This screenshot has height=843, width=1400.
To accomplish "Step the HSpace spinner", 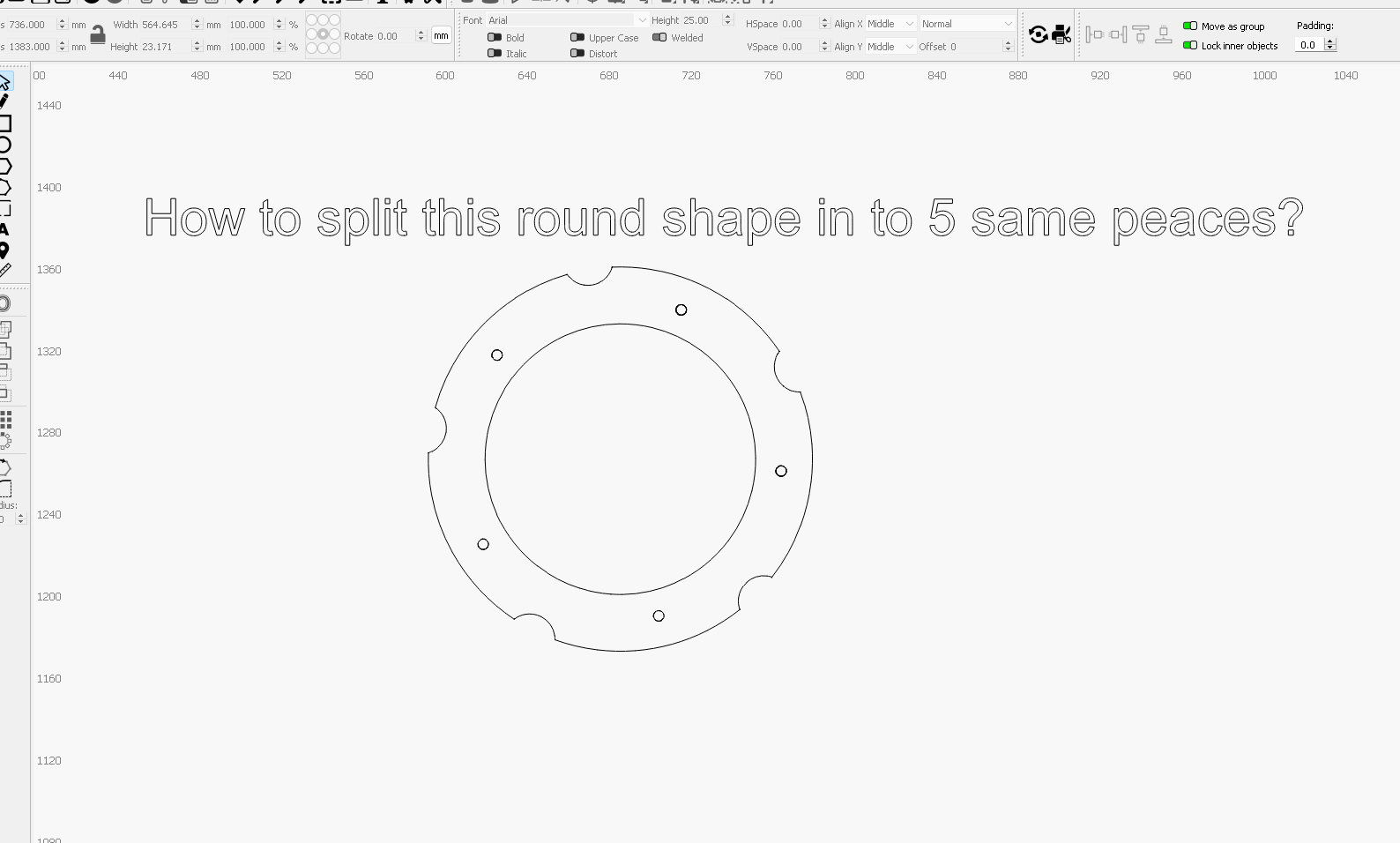I will pyautogui.click(x=824, y=24).
